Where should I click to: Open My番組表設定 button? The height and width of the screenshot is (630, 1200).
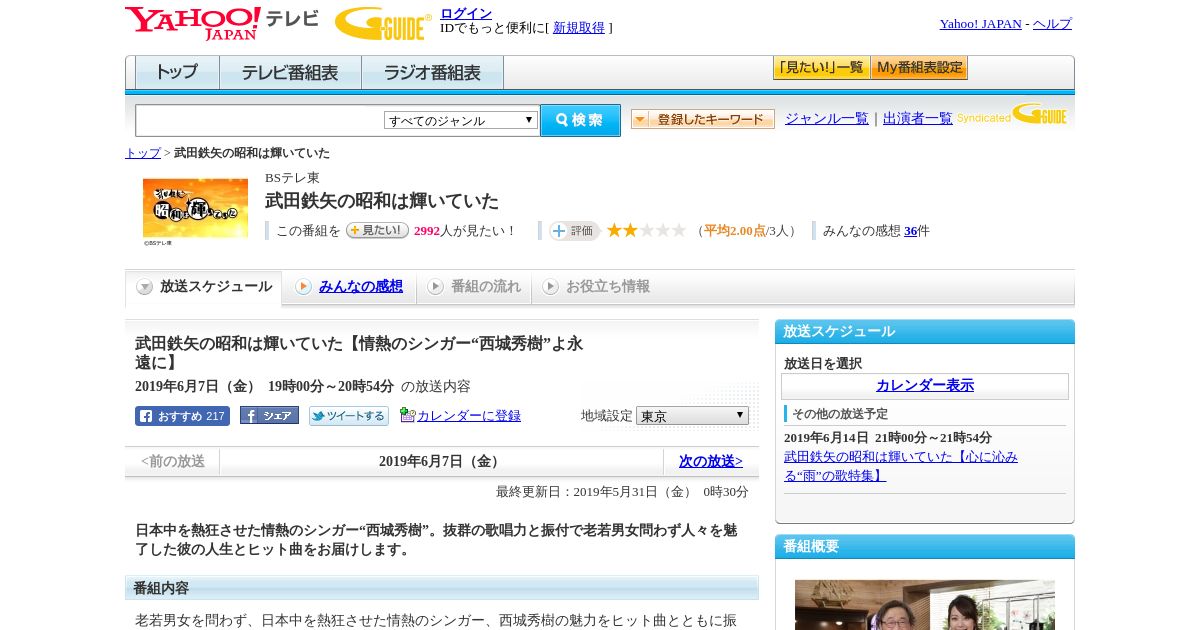tap(919, 68)
